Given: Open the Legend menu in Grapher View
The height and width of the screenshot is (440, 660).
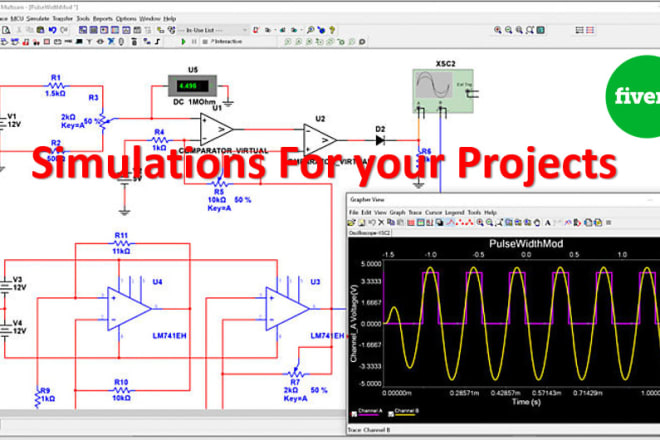Looking at the screenshot, I should pyautogui.click(x=455, y=212).
